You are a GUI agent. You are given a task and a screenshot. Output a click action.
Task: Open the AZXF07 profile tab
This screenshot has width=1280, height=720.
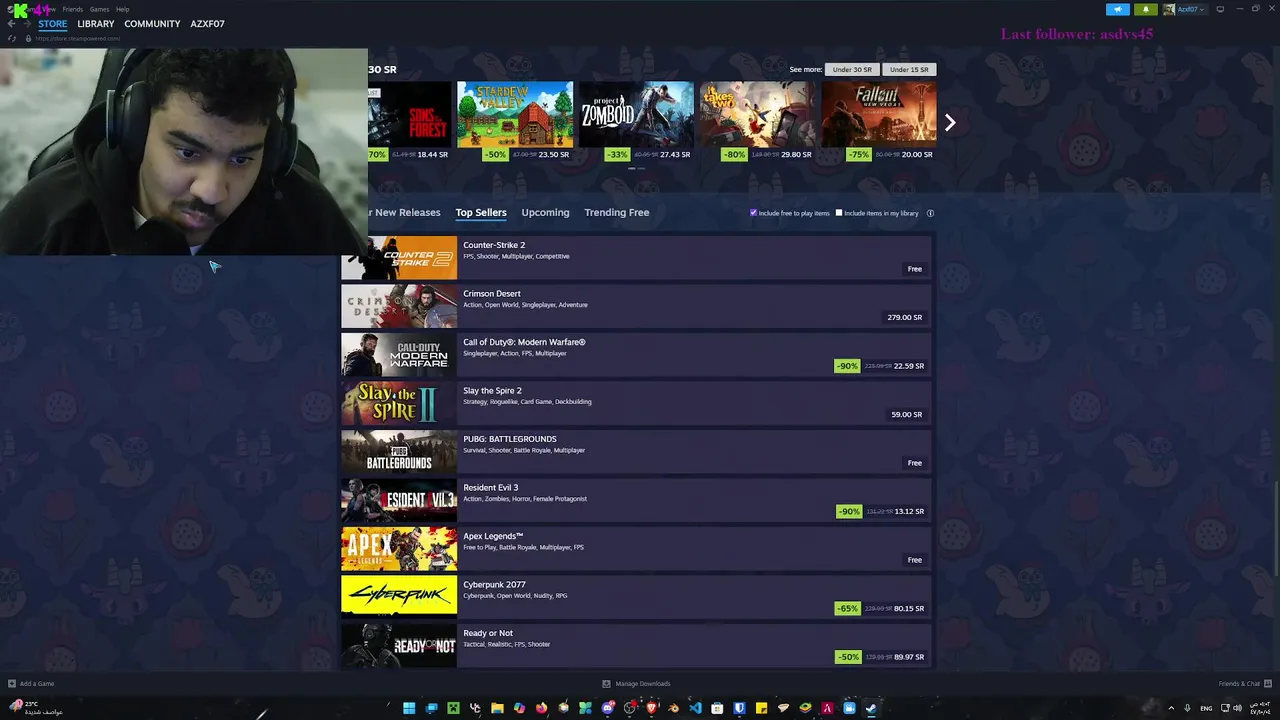coord(207,24)
